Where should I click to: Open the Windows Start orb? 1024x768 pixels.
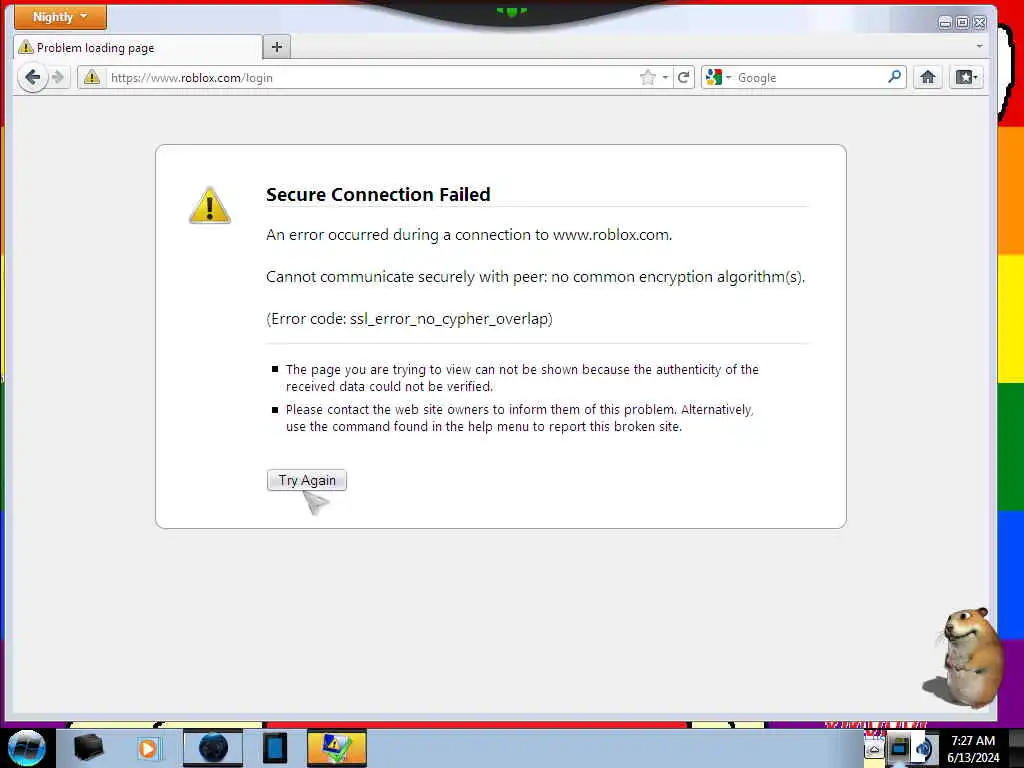[x=26, y=748]
